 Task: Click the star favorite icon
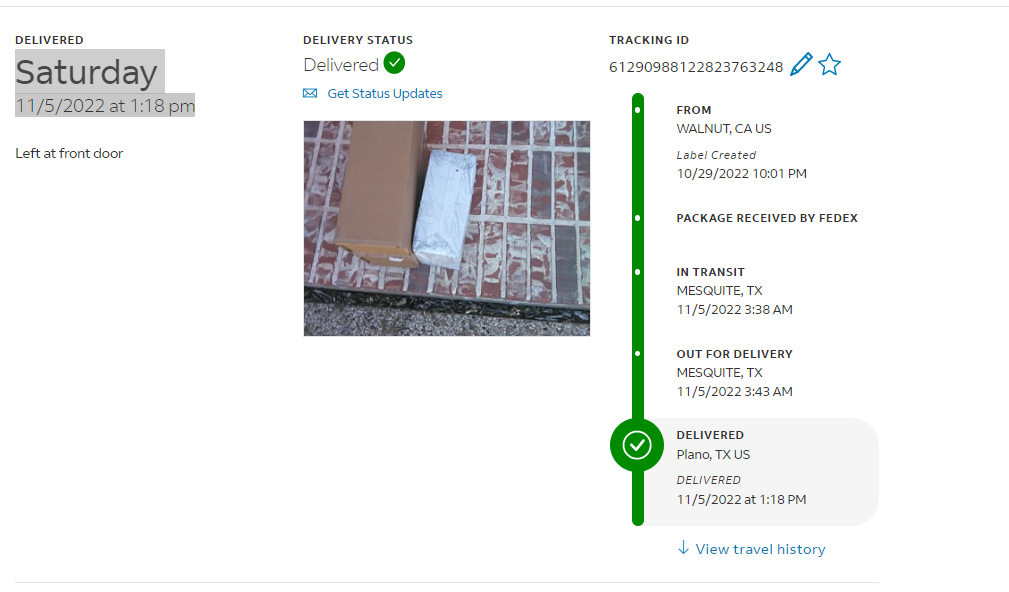point(829,64)
